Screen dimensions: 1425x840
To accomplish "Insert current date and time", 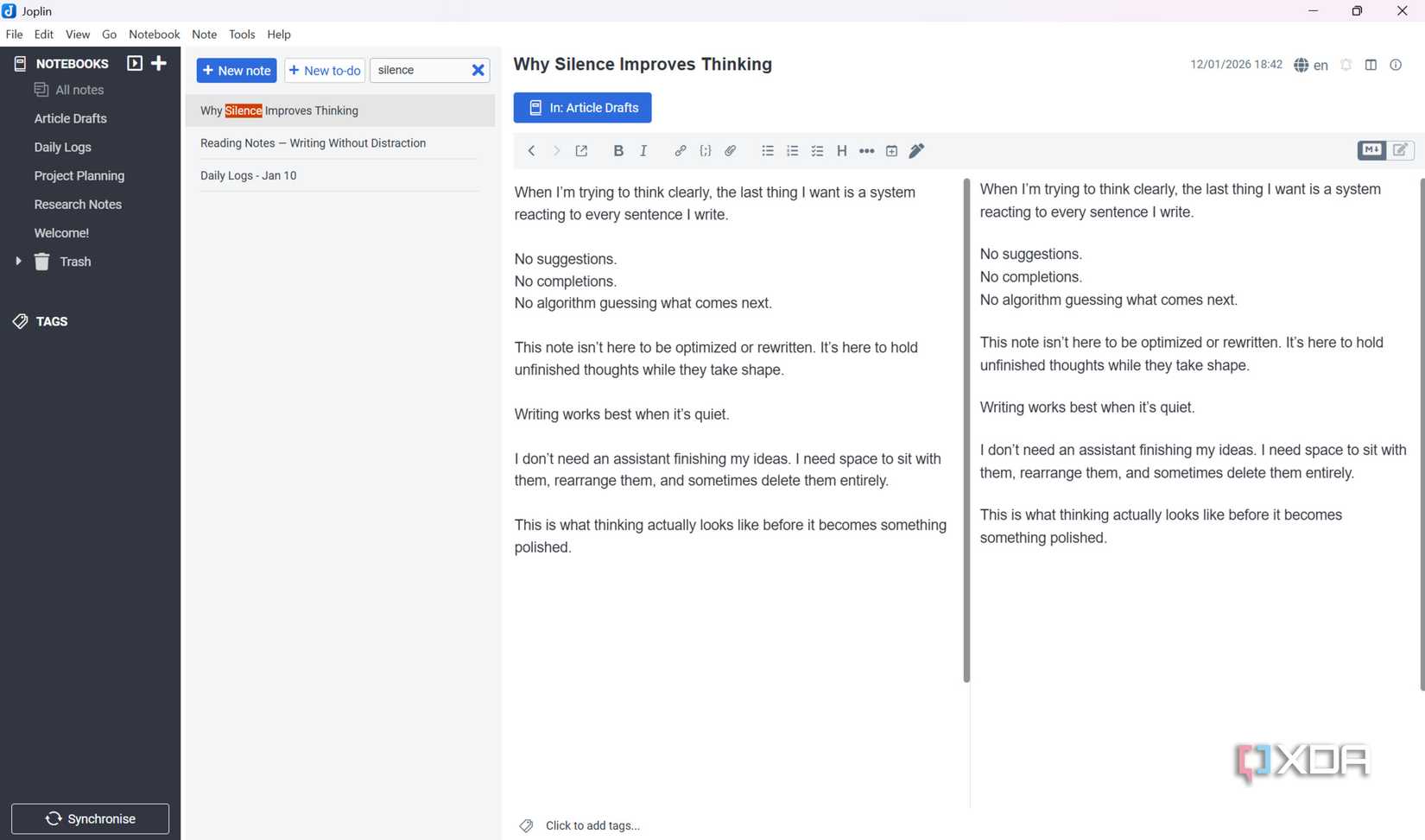I will pos(892,151).
